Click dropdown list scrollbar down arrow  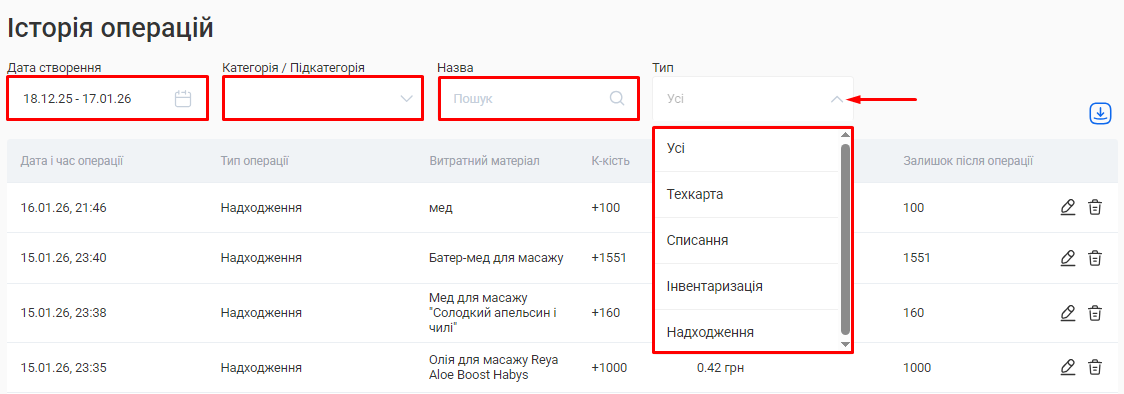845,345
